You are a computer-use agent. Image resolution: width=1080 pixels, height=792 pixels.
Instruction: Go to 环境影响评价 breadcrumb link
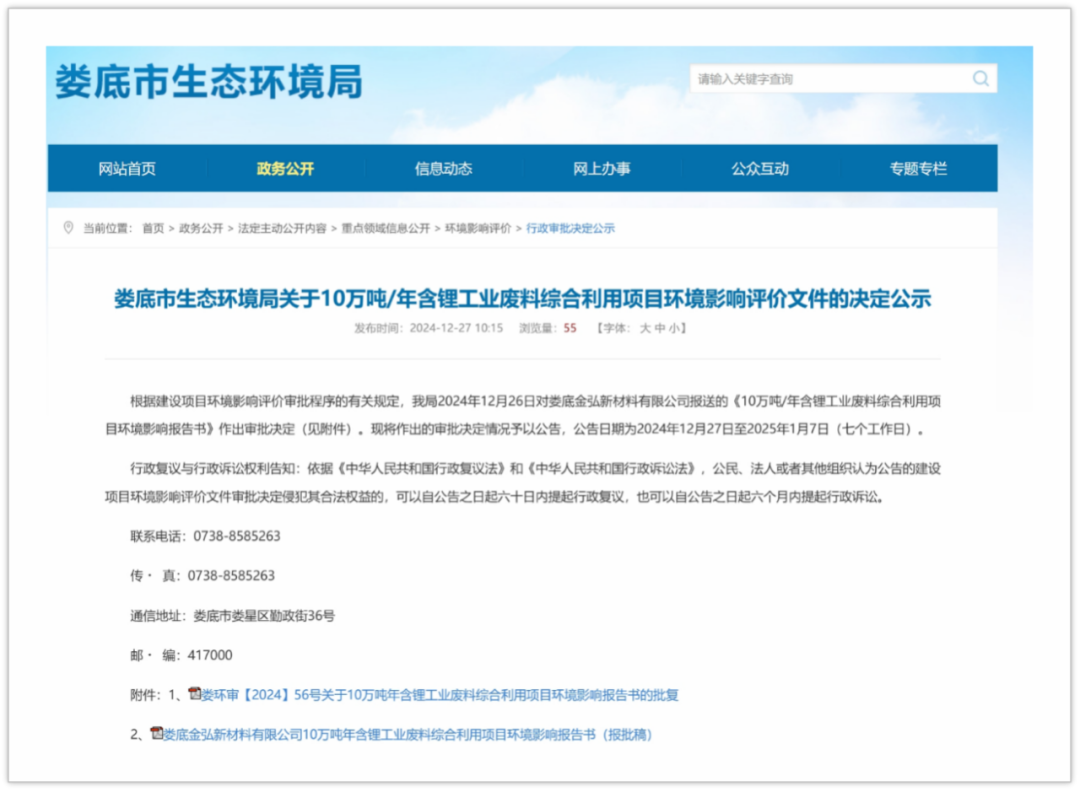[478, 229]
